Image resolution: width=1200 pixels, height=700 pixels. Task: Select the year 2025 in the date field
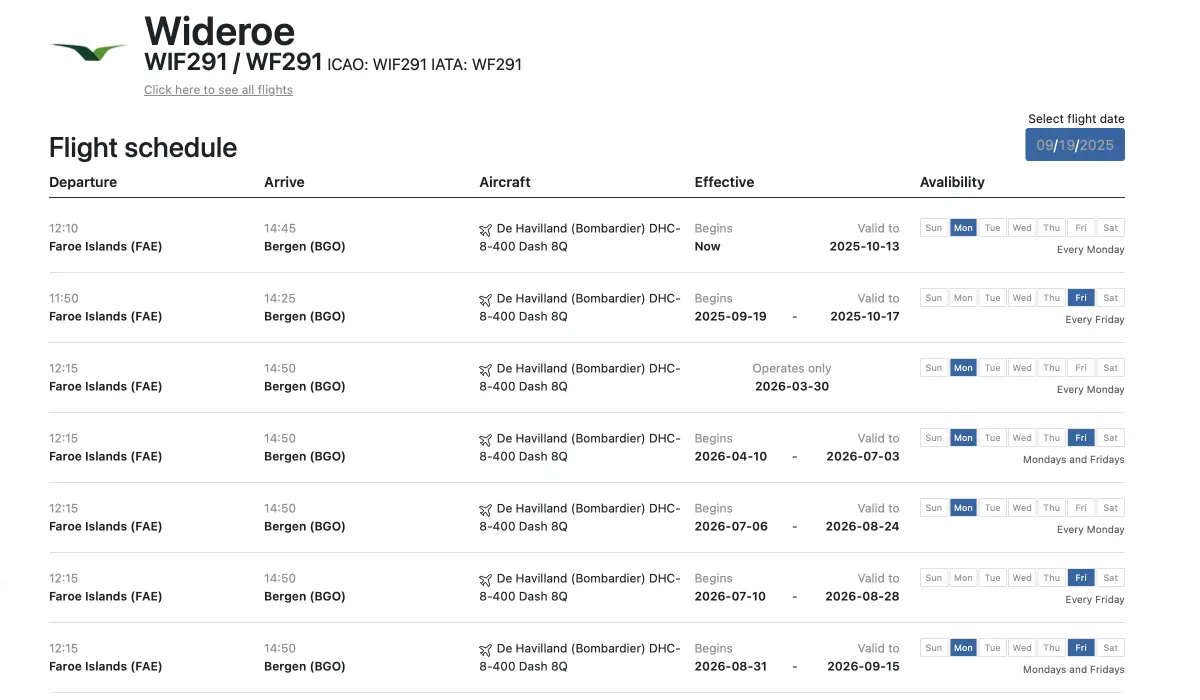pyautogui.click(x=1097, y=145)
